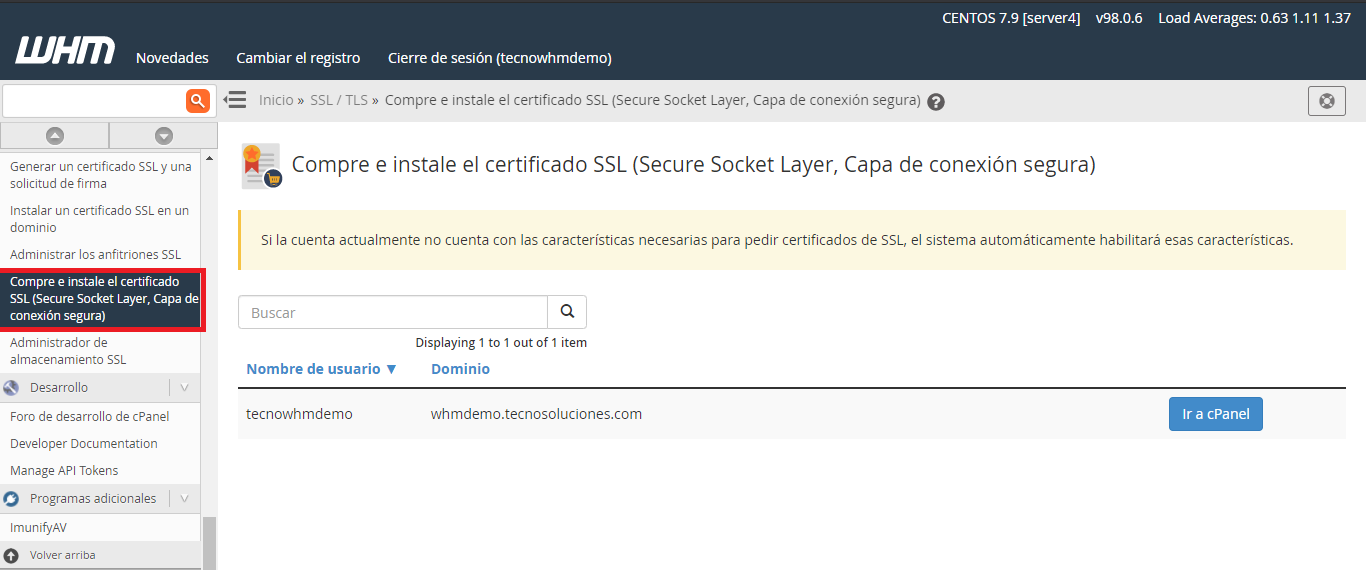This screenshot has width=1366, height=570.
Task: Click the Volver arriba arrow icon
Action: [12, 555]
